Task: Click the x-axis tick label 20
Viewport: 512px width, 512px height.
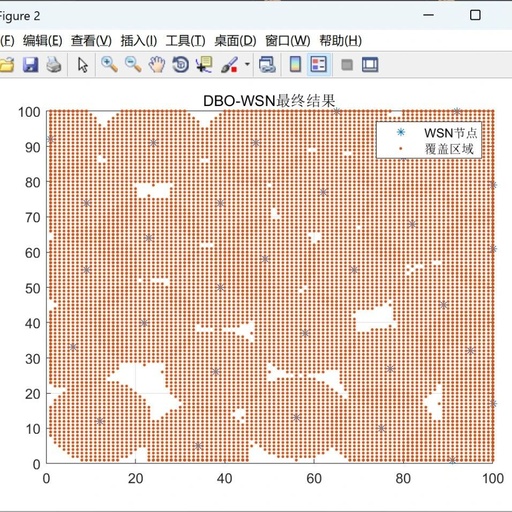Action: (135, 479)
